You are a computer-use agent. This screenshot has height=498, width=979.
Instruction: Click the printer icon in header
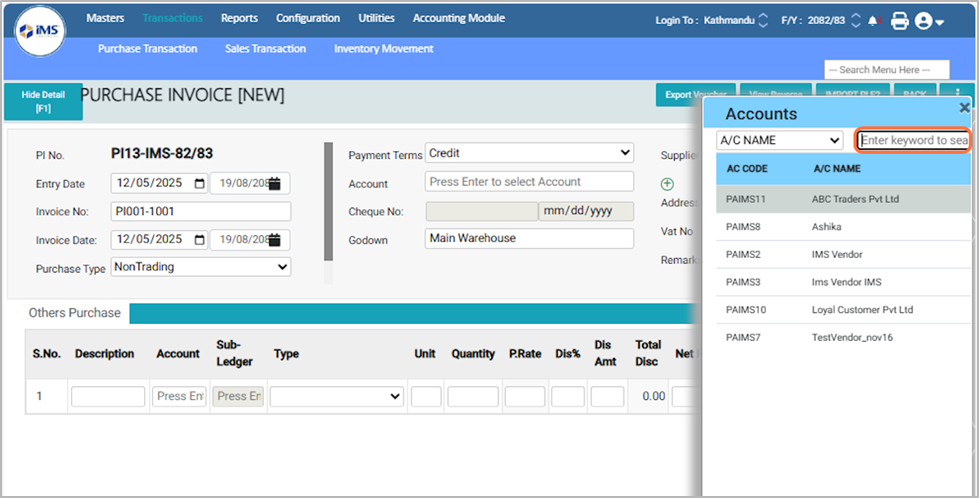pos(899,20)
